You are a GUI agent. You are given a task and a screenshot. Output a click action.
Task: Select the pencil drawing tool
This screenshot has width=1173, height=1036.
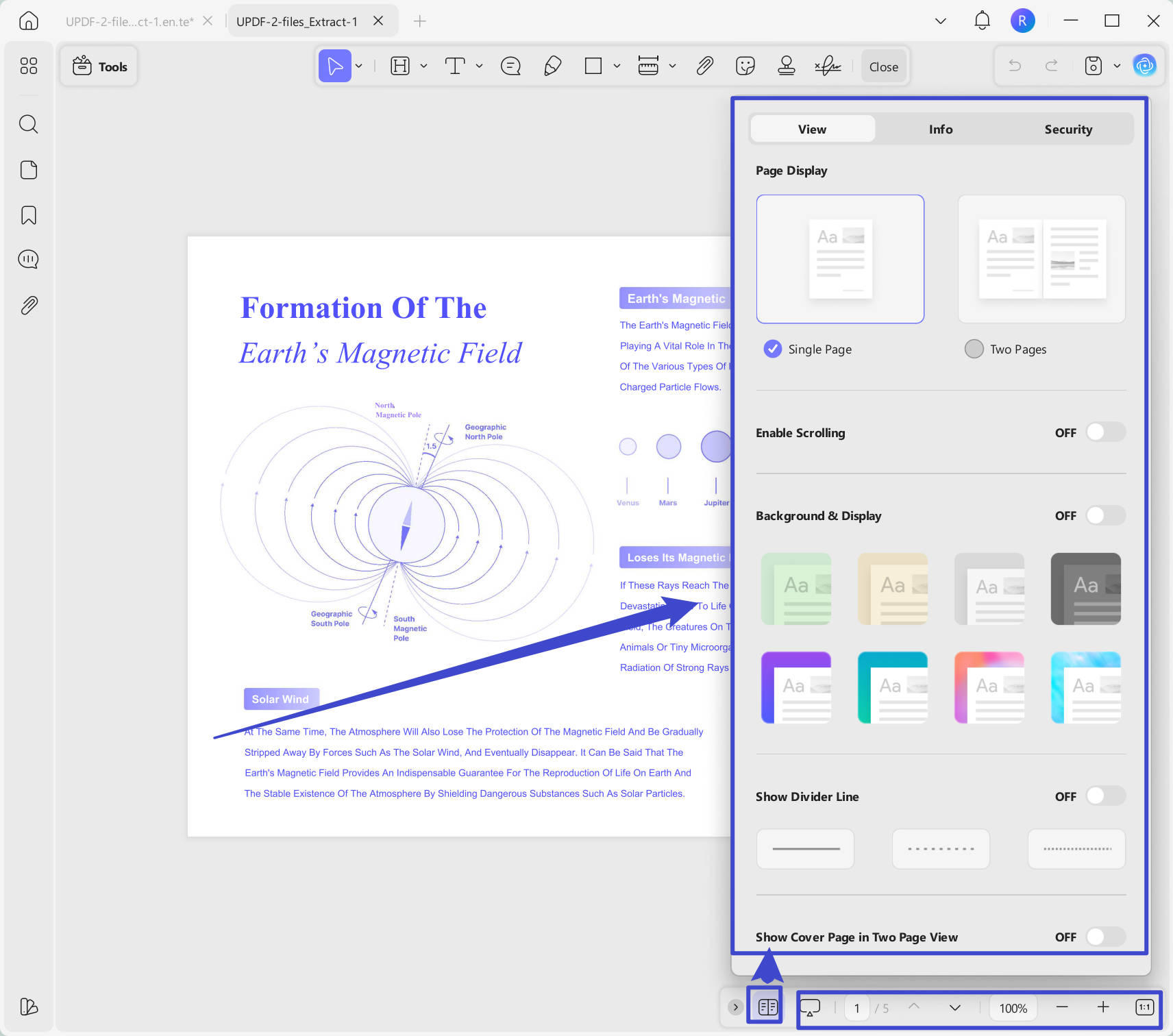click(552, 66)
